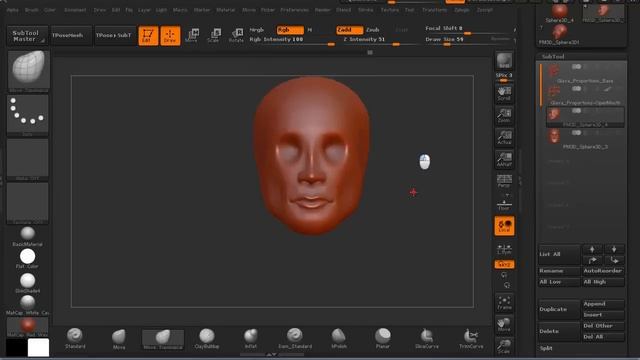This screenshot has width=640, height=360.
Task: Open the Transform menu
Action: pos(434,10)
